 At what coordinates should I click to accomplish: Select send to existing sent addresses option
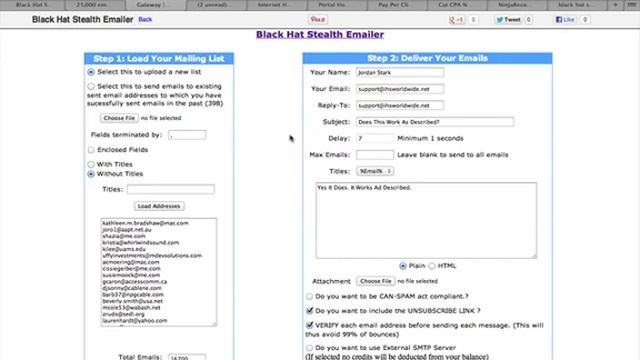tap(91, 87)
